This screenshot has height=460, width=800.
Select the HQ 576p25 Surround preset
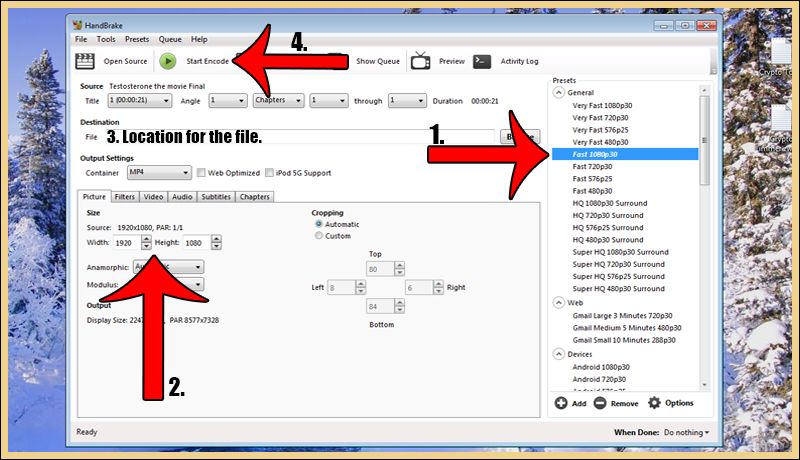coord(608,227)
